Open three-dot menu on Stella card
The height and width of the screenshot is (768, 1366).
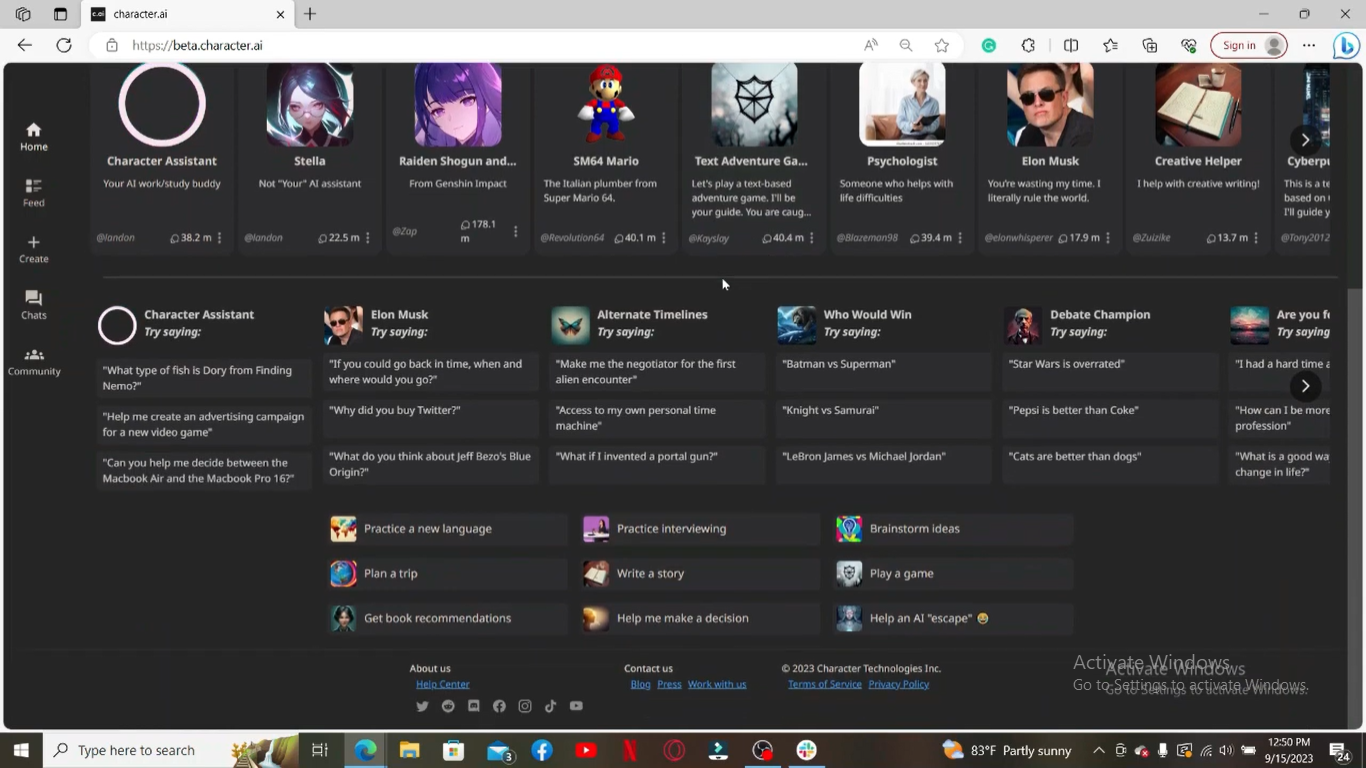coord(368,238)
